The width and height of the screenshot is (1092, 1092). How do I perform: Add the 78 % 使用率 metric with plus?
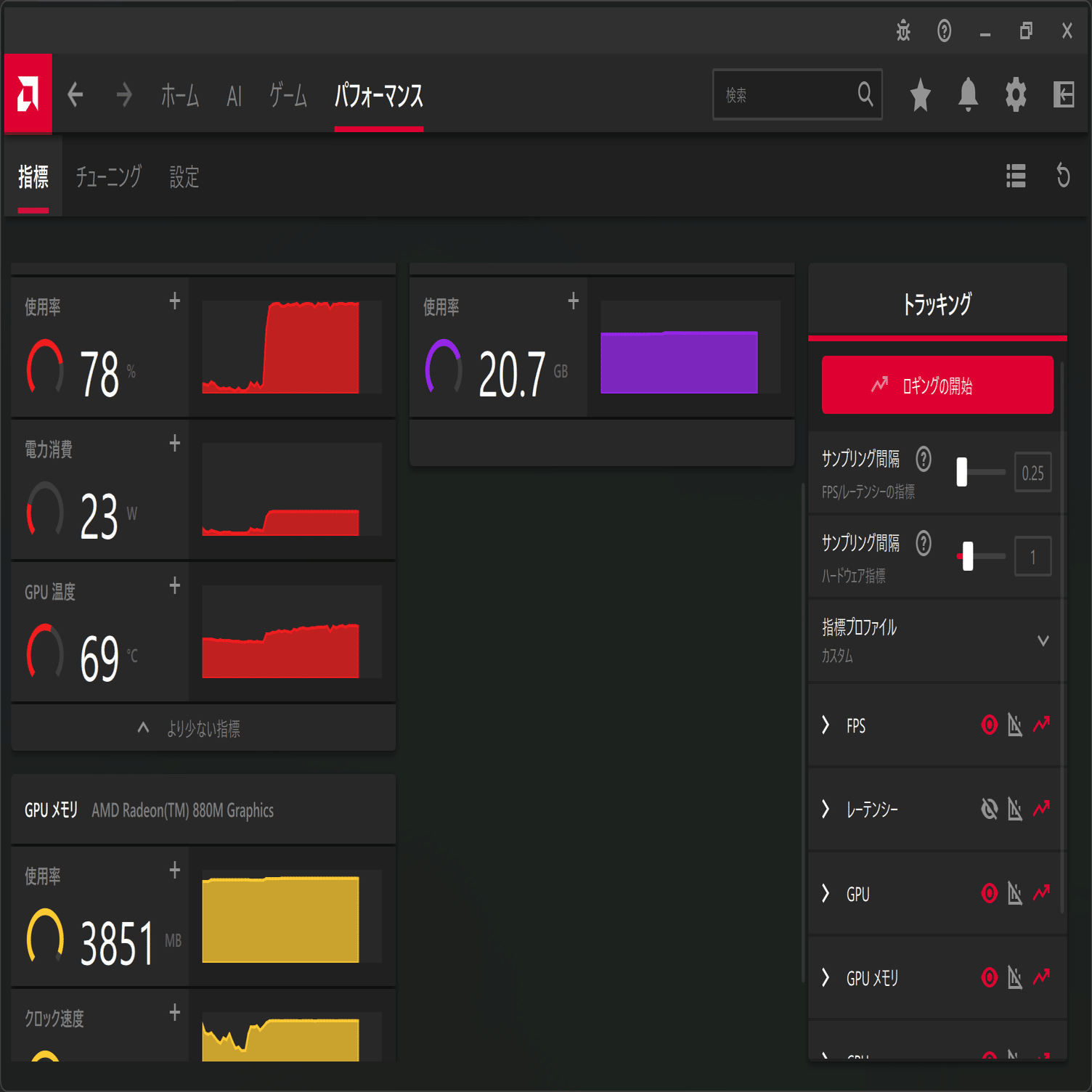(175, 301)
